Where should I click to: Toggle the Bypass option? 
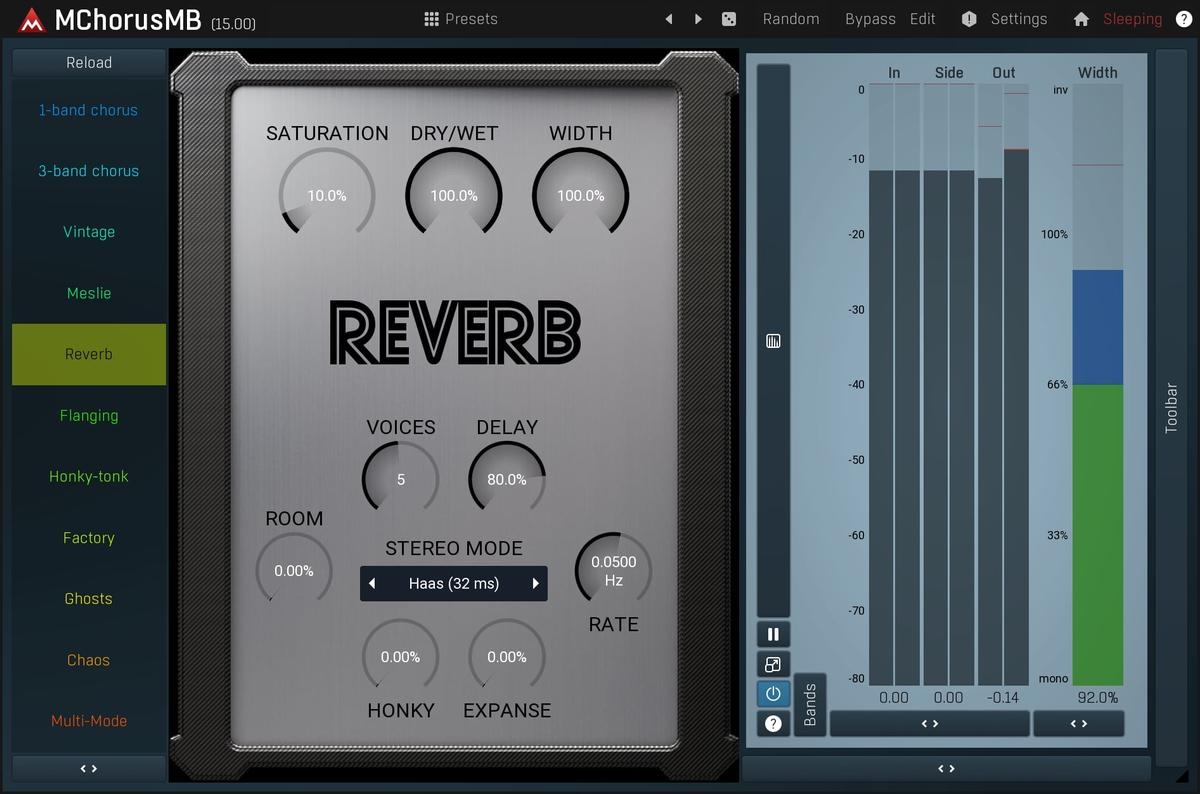pyautogui.click(x=870, y=19)
